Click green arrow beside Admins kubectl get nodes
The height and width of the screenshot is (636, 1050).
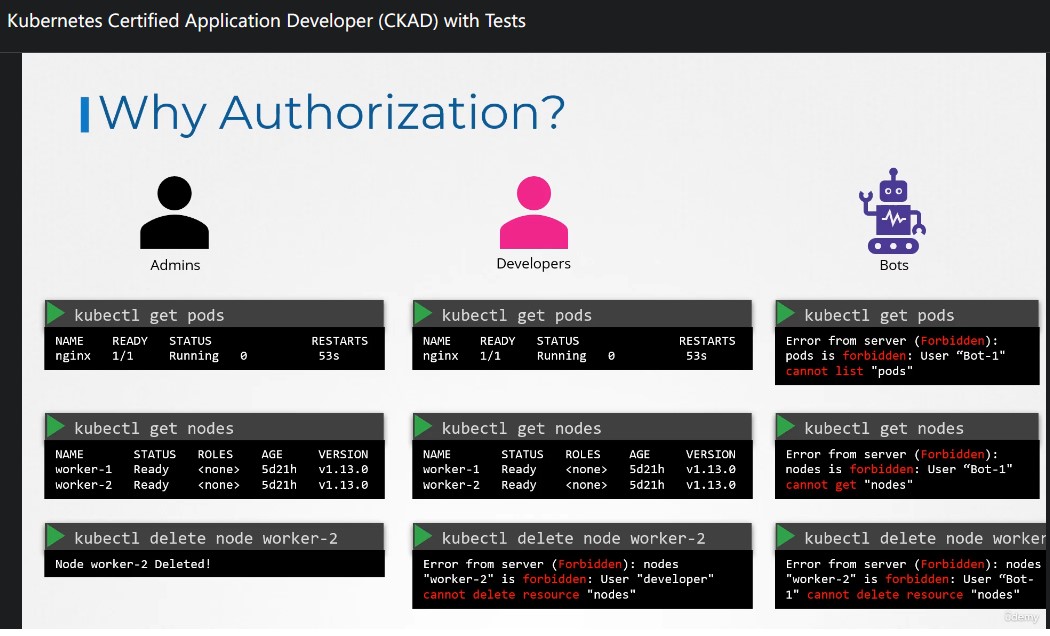(56, 426)
